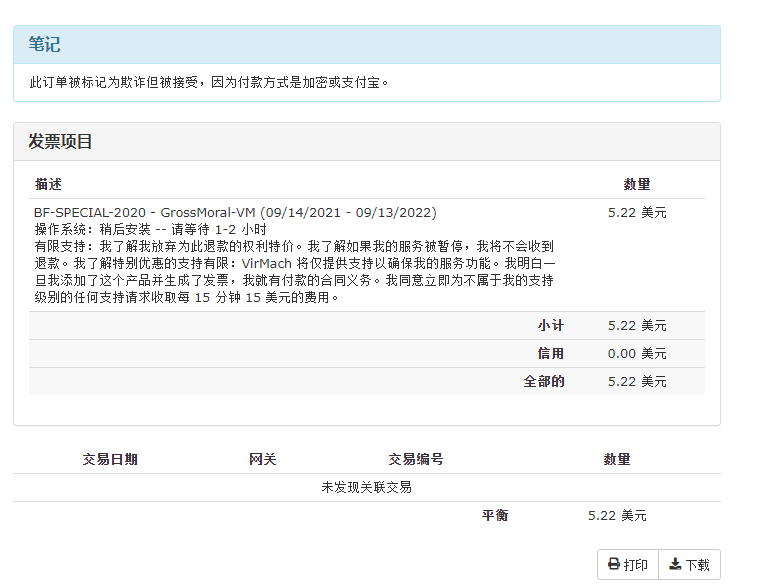Screen dimensions: 763x587
Task: Click 数量 header in invoice items table
Action: tap(637, 185)
